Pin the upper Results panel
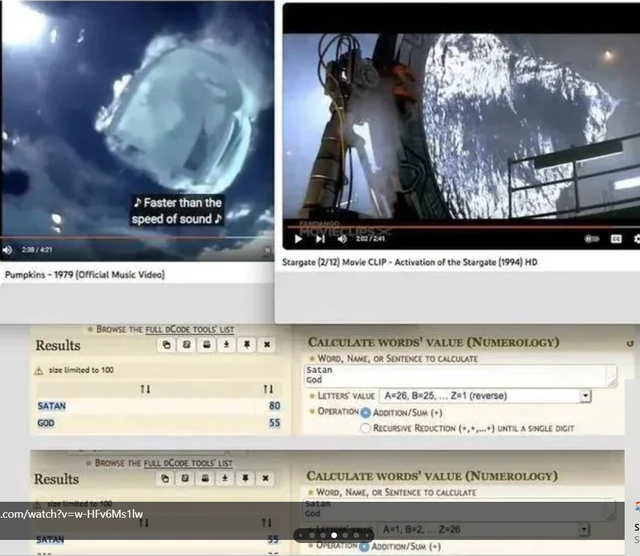Screen dimensions: 640x556 point(247,345)
